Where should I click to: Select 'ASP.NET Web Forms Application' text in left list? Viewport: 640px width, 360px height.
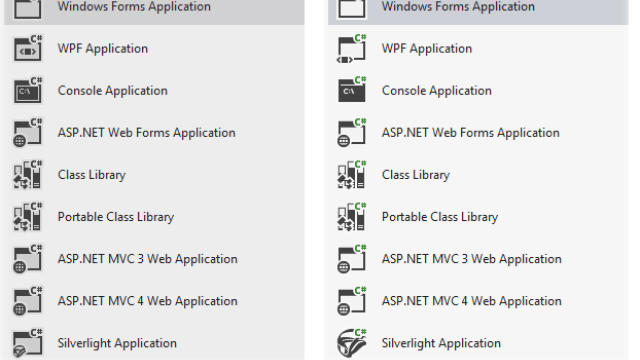(x=147, y=133)
